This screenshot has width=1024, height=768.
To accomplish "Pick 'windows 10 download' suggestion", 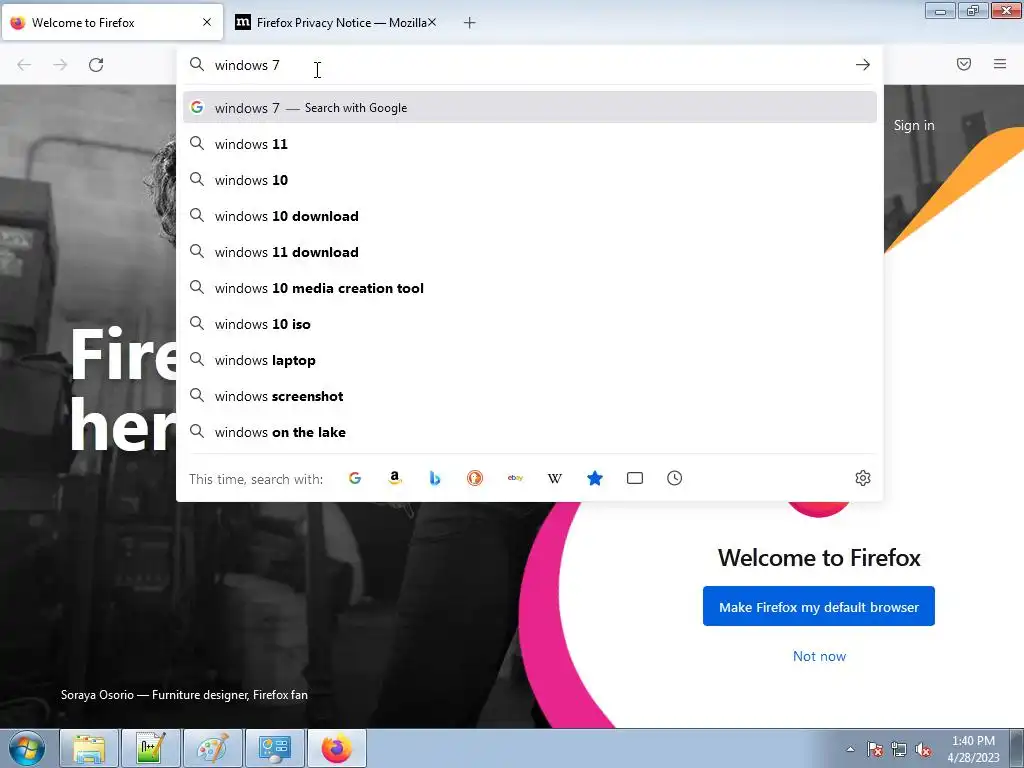I will click(x=530, y=216).
